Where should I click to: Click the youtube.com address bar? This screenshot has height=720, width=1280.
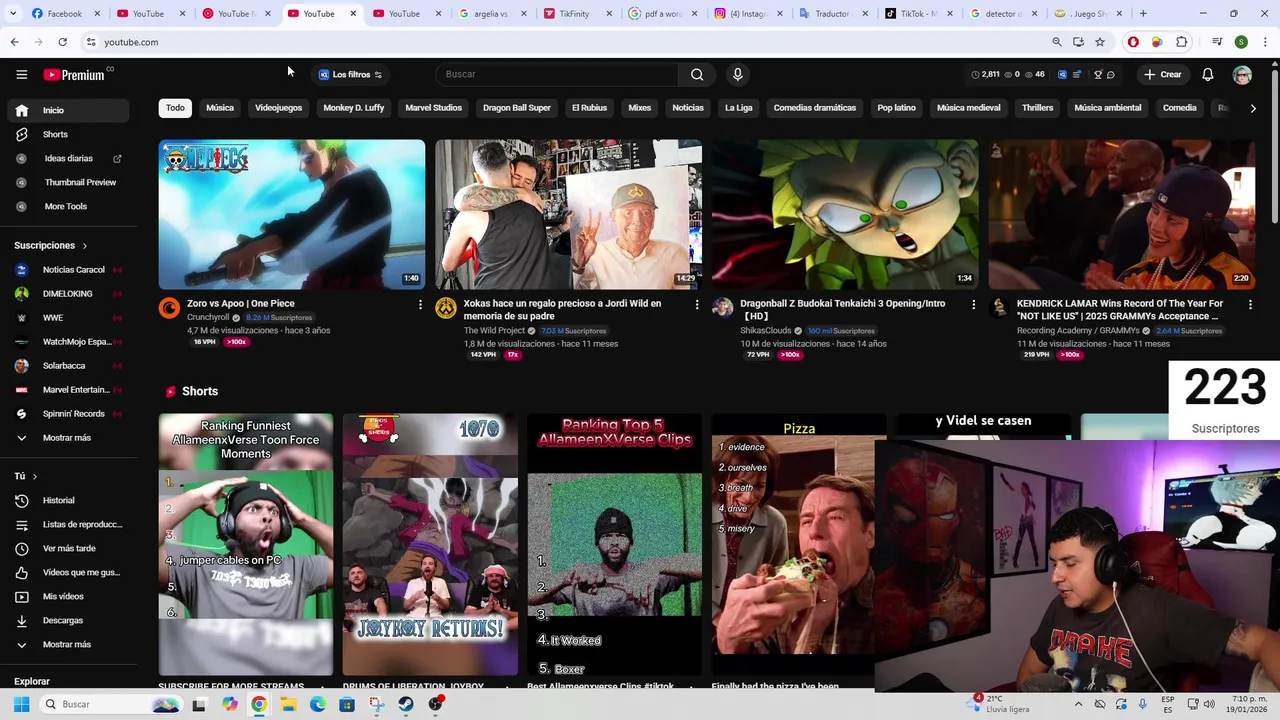point(560,42)
